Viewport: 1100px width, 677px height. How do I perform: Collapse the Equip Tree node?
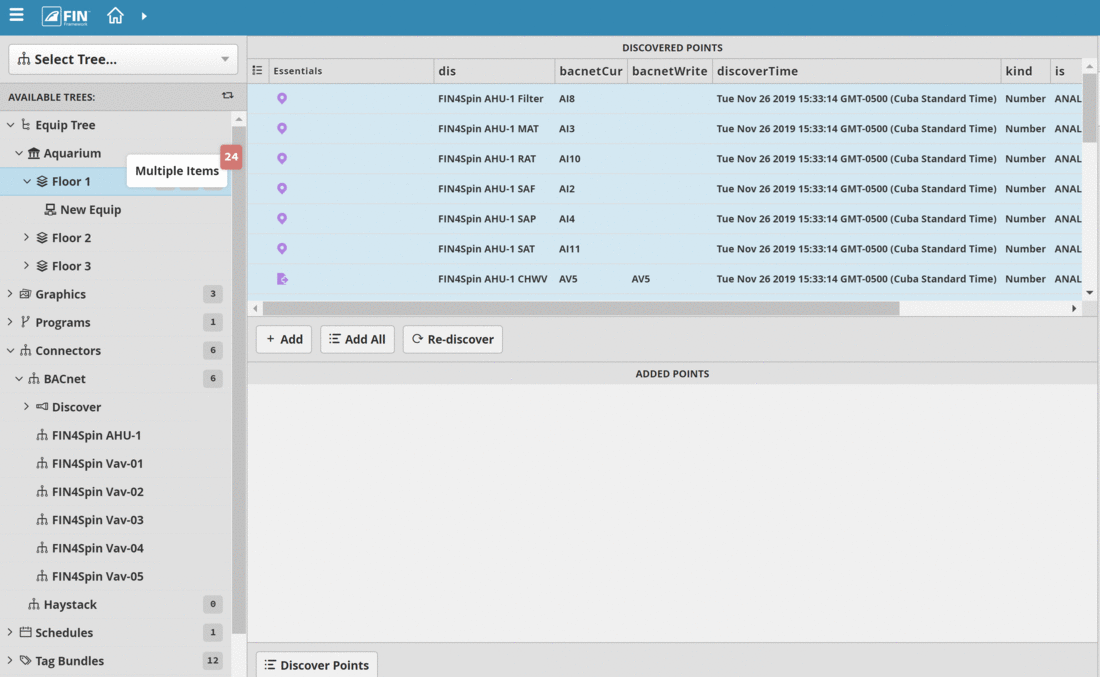pos(11,125)
